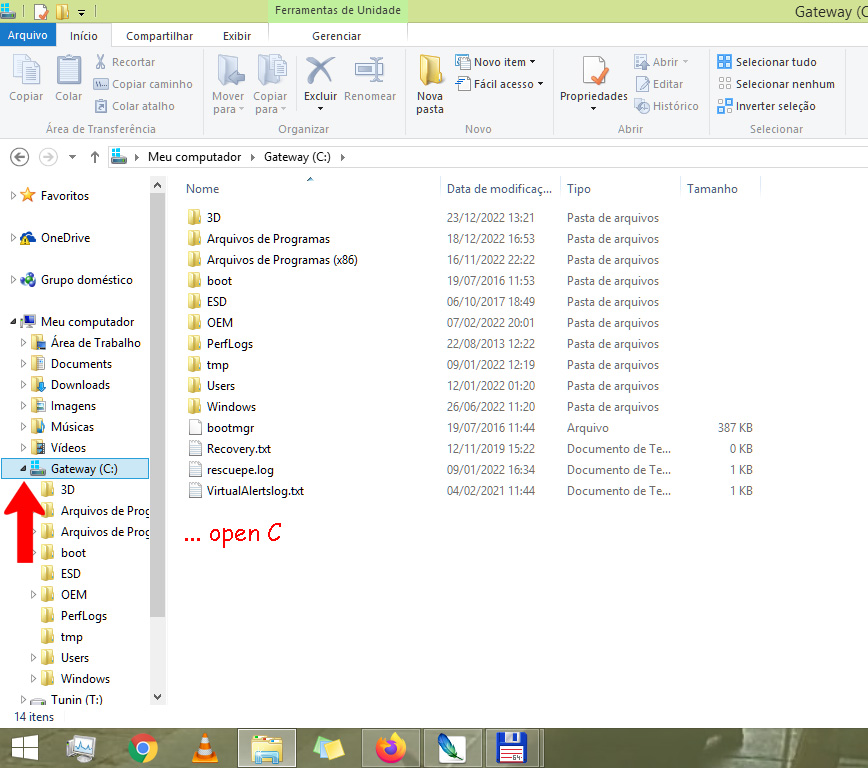Open VLC media player from taskbar
868x768 pixels.
click(x=204, y=747)
